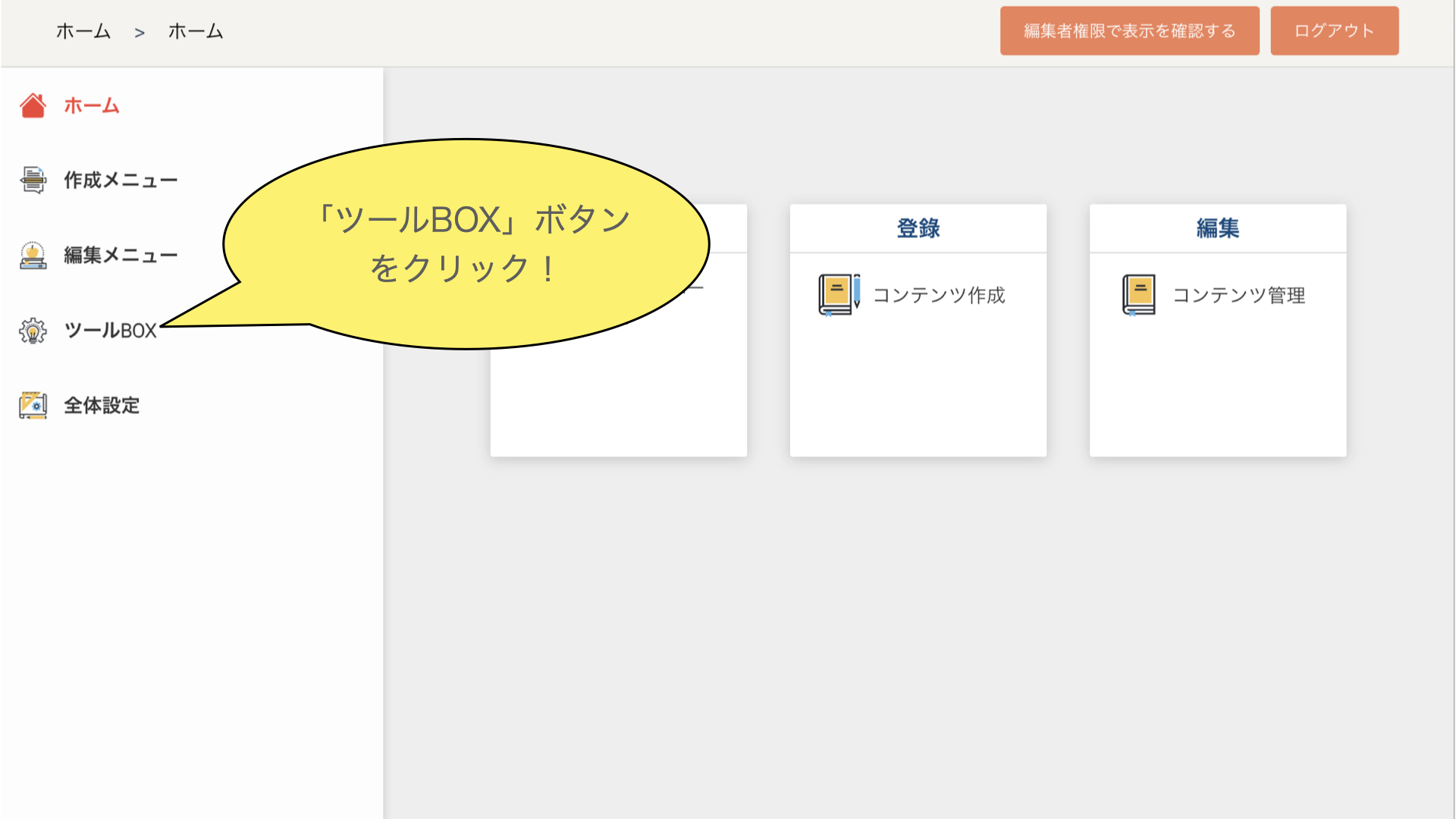Viewport: 1456px width, 819px height.
Task: Click the red home icon in sidebar
Action: (x=33, y=105)
